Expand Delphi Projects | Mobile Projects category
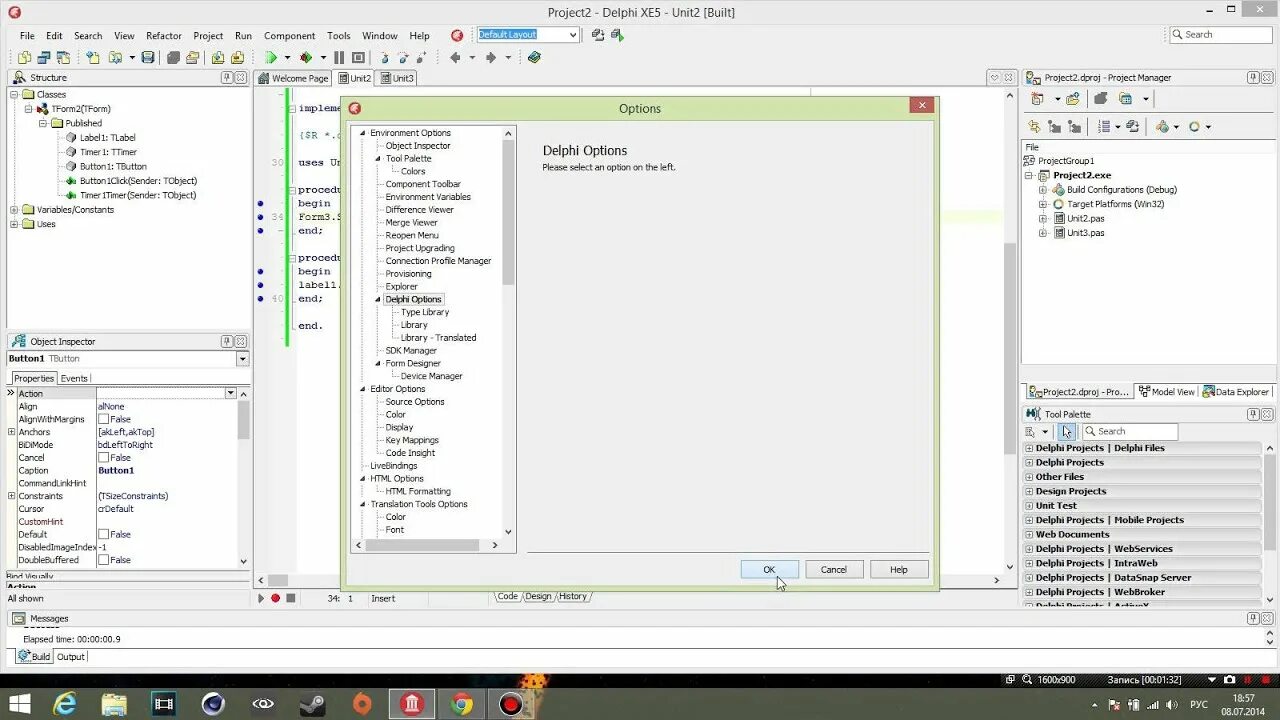The image size is (1280, 720). tap(1029, 520)
